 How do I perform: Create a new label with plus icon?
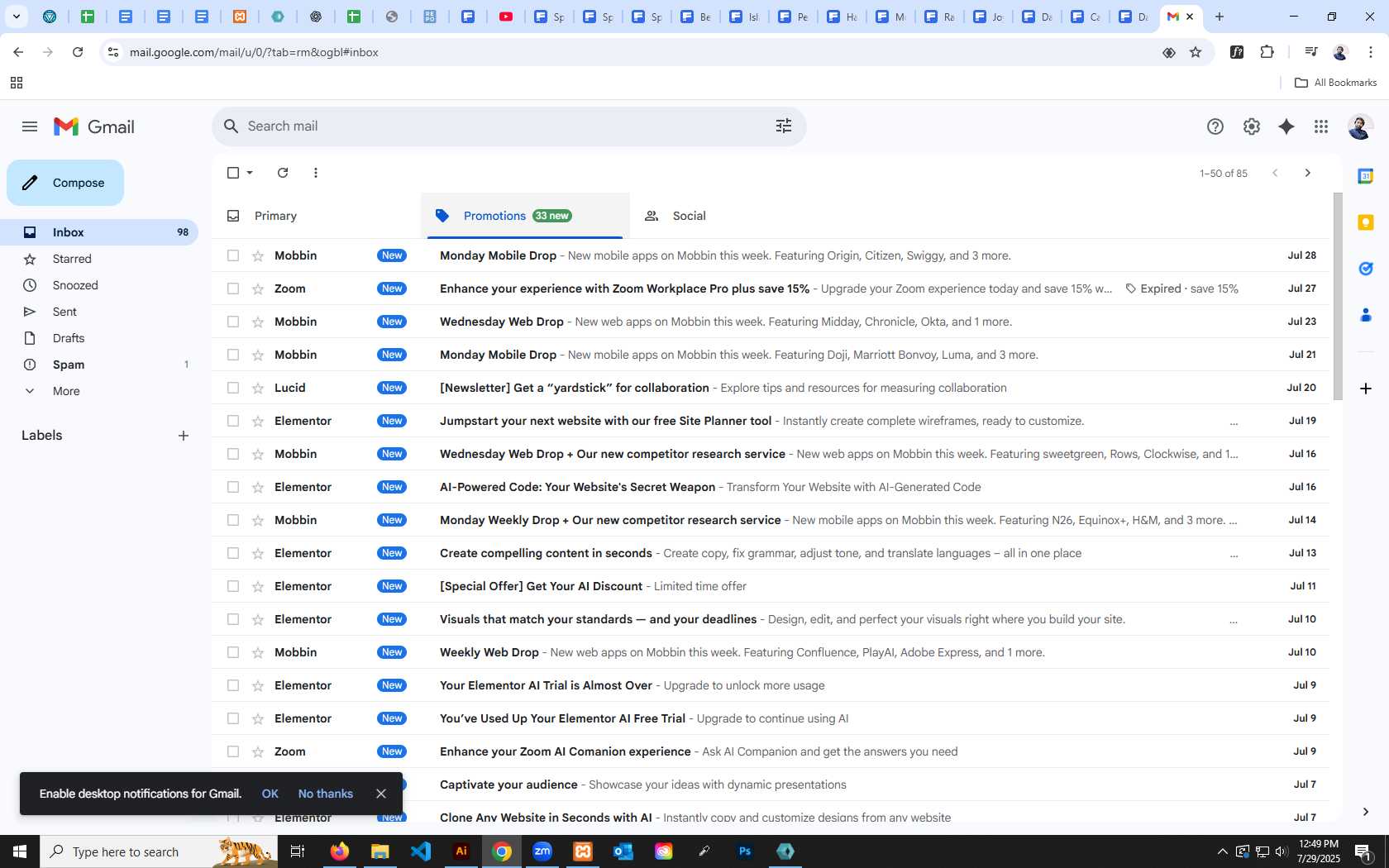click(184, 436)
